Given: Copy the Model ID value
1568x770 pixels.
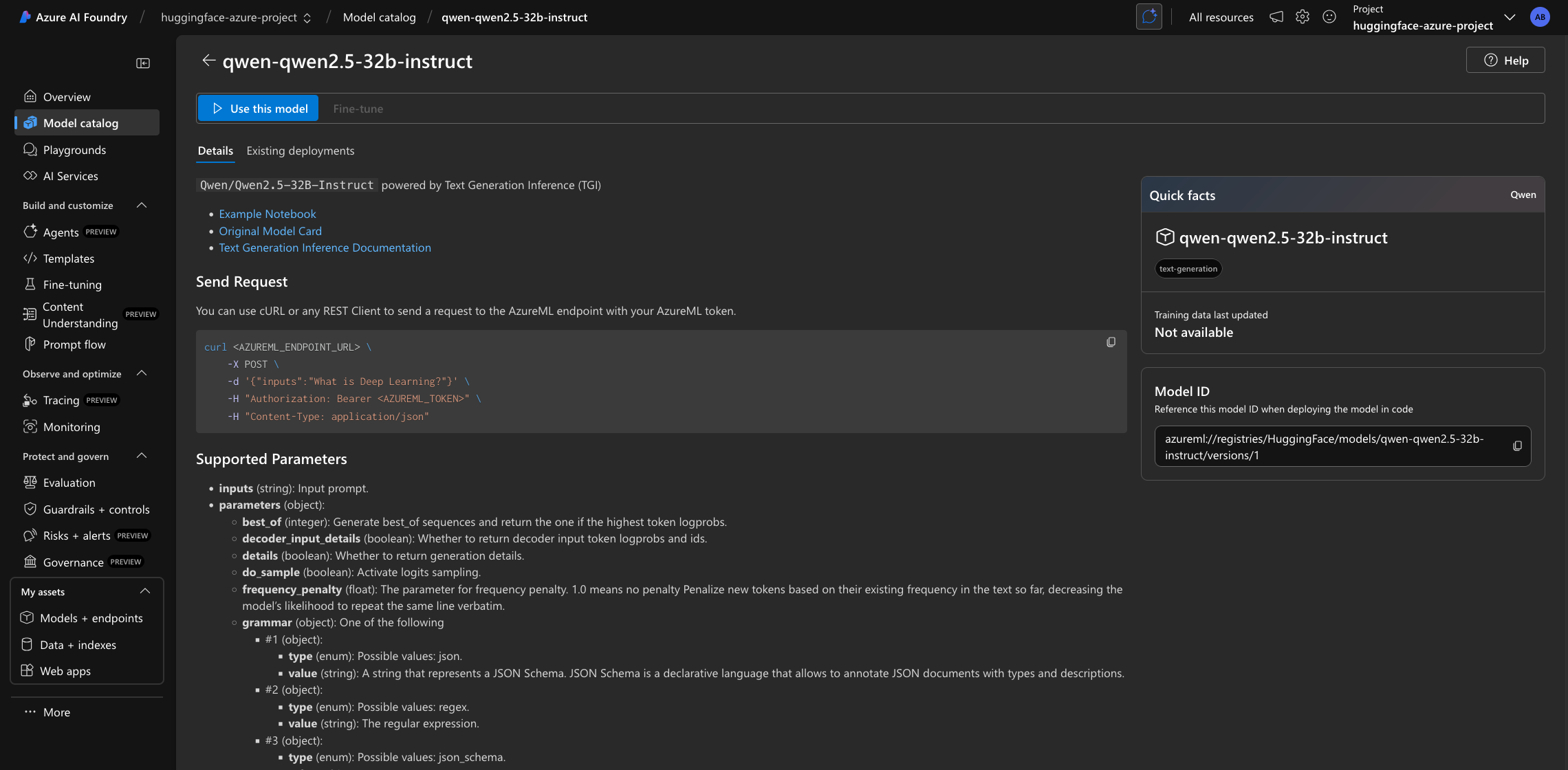Looking at the screenshot, I should pyautogui.click(x=1517, y=445).
